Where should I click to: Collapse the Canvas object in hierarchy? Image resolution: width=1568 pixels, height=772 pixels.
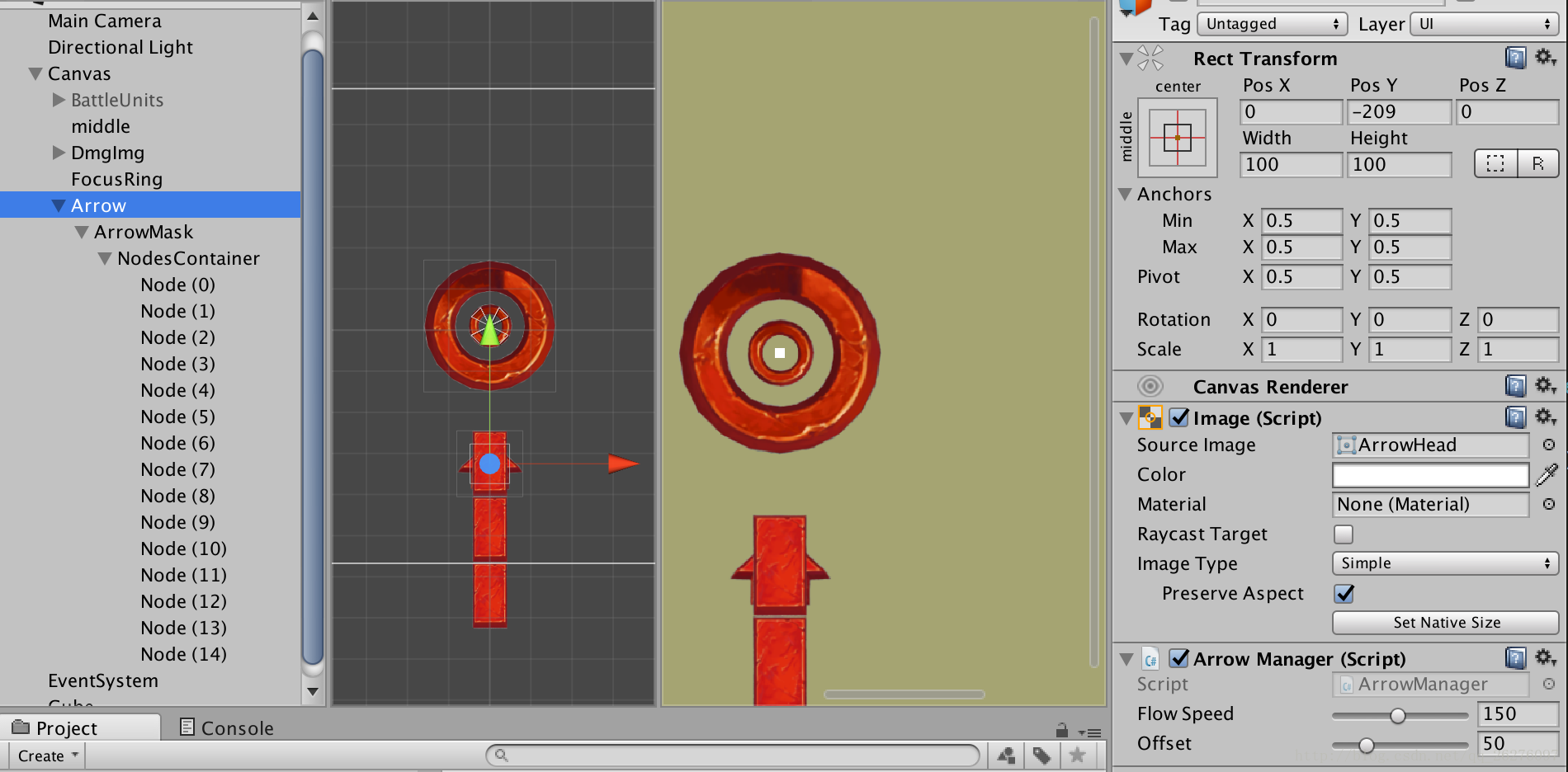point(35,73)
